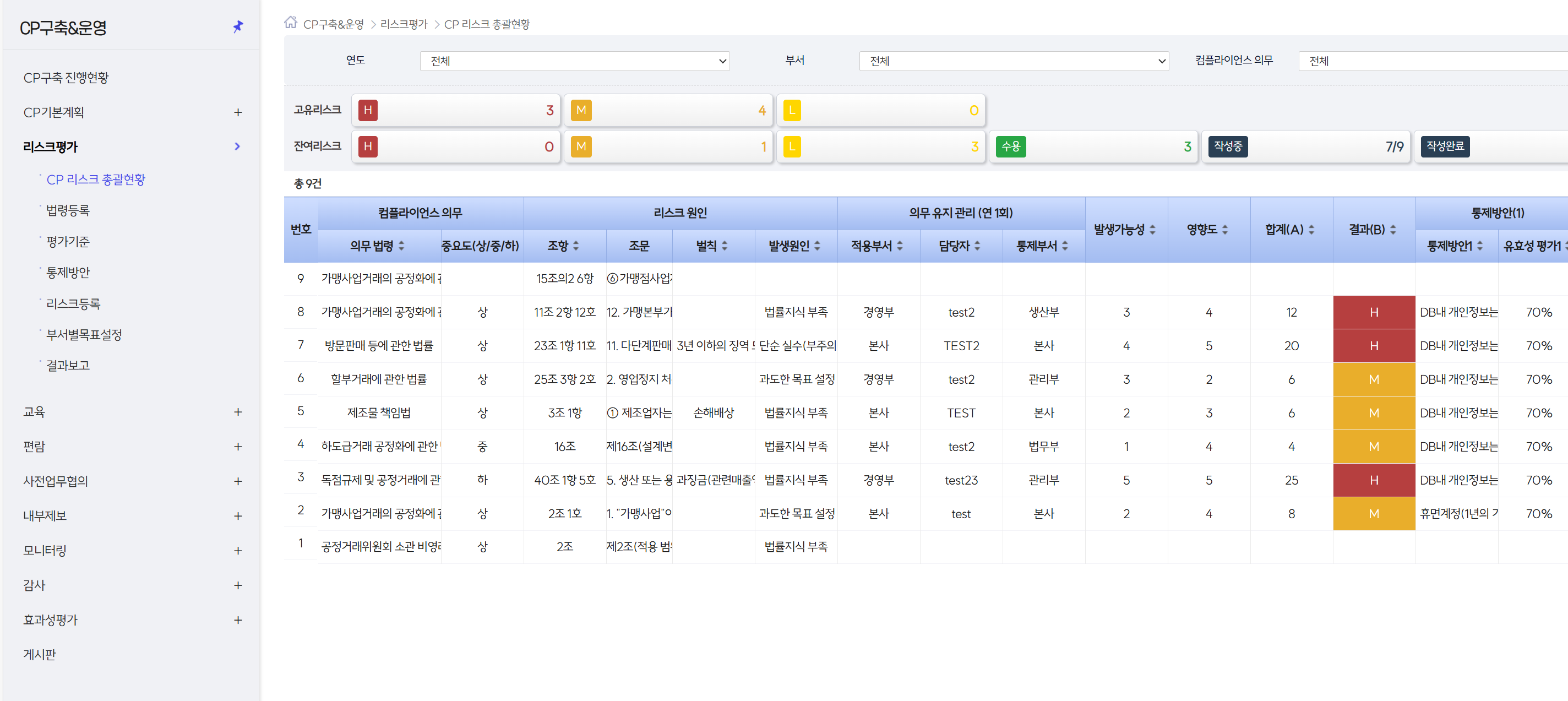Open the 부서 dropdown

point(1014,61)
